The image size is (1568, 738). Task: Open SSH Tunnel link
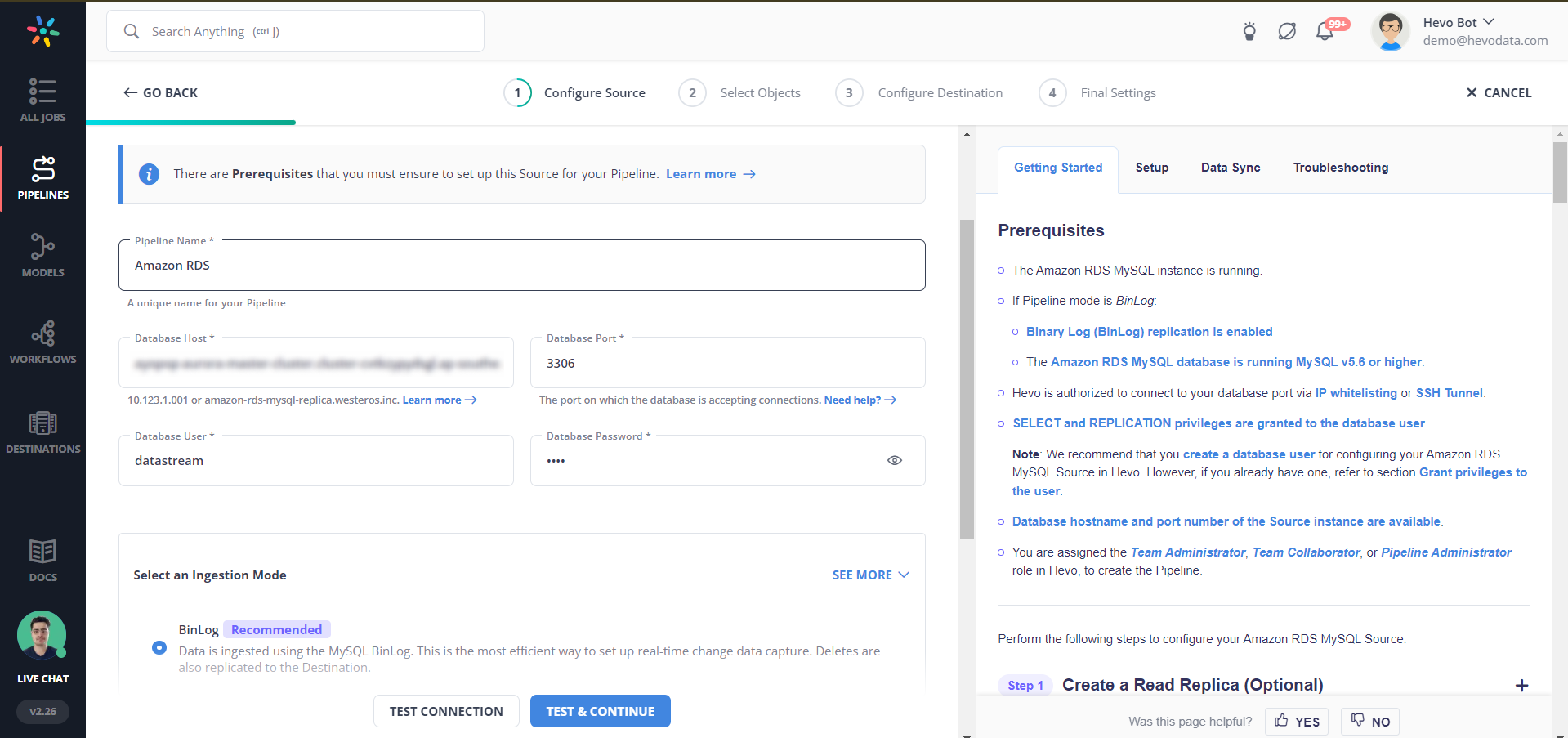coord(1449,393)
